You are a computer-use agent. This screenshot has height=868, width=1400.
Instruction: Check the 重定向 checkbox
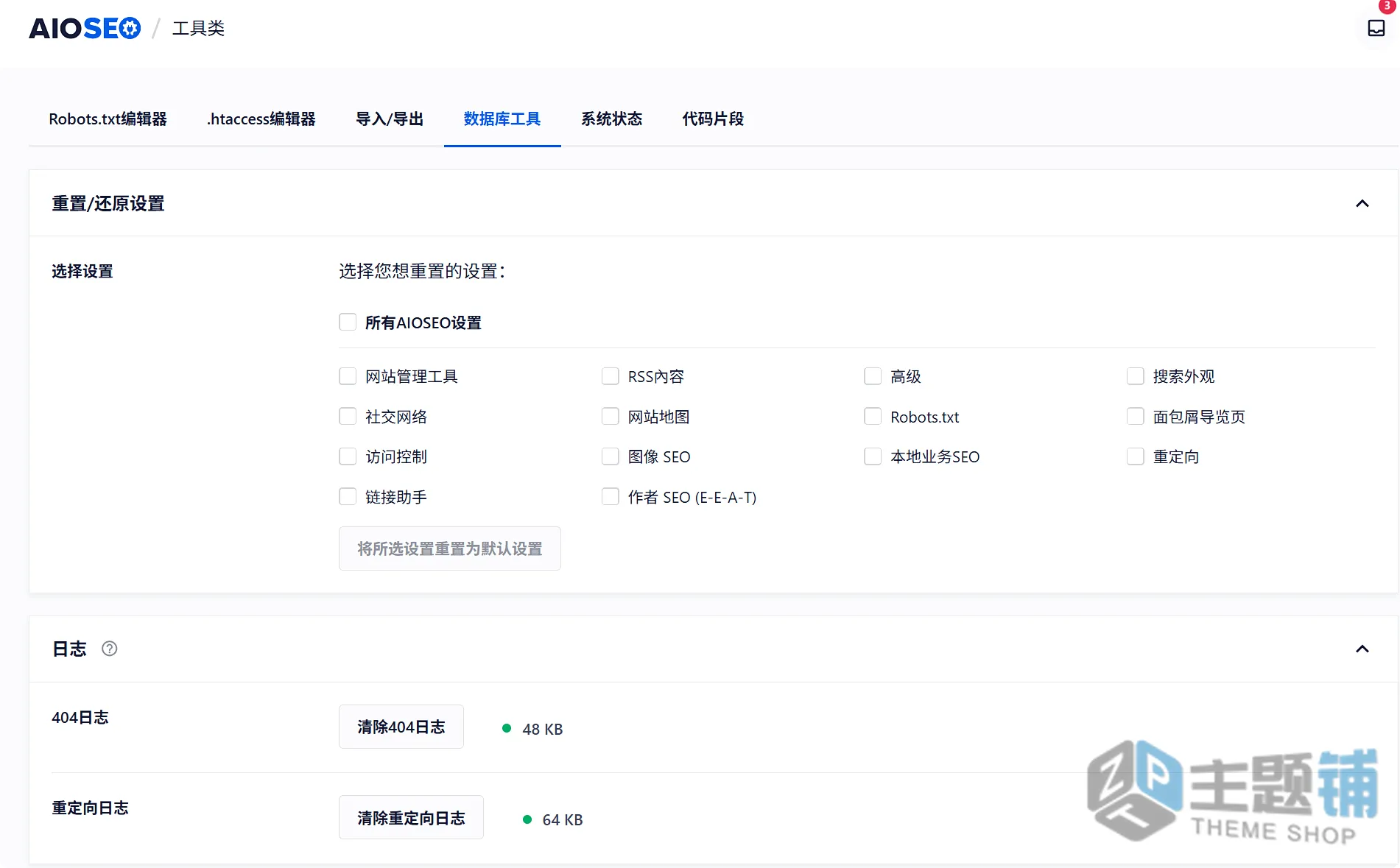coord(1136,456)
